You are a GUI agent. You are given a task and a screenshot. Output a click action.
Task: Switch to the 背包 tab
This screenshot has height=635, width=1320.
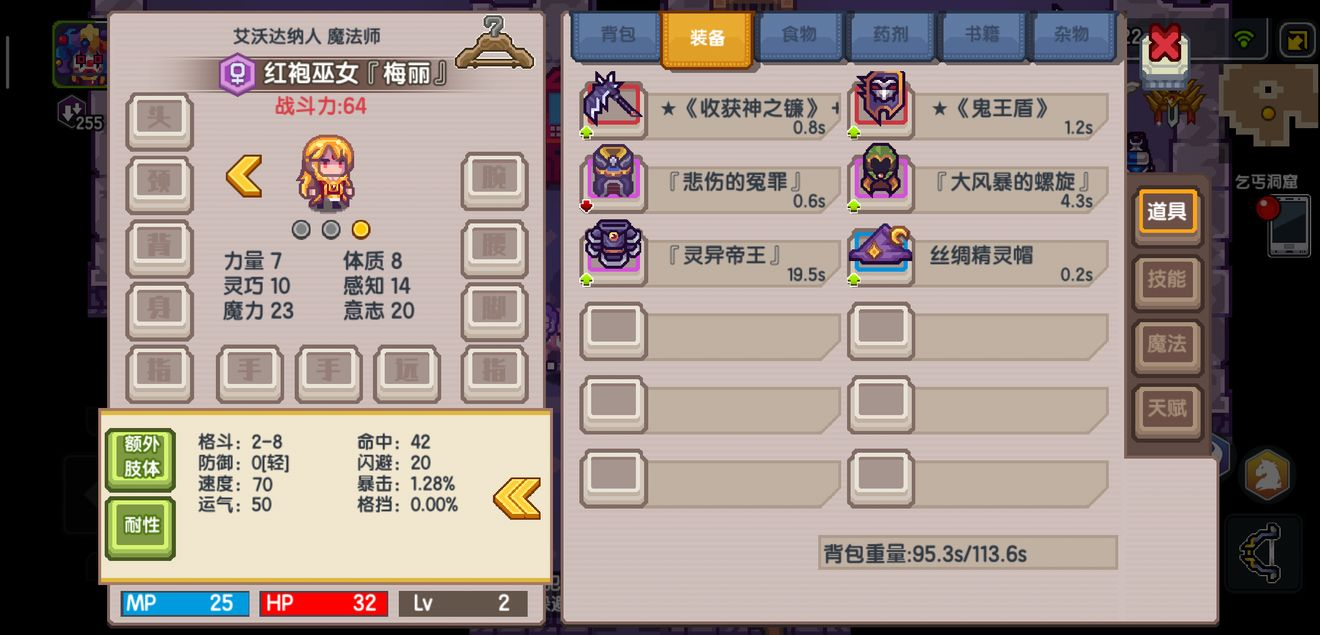617,37
